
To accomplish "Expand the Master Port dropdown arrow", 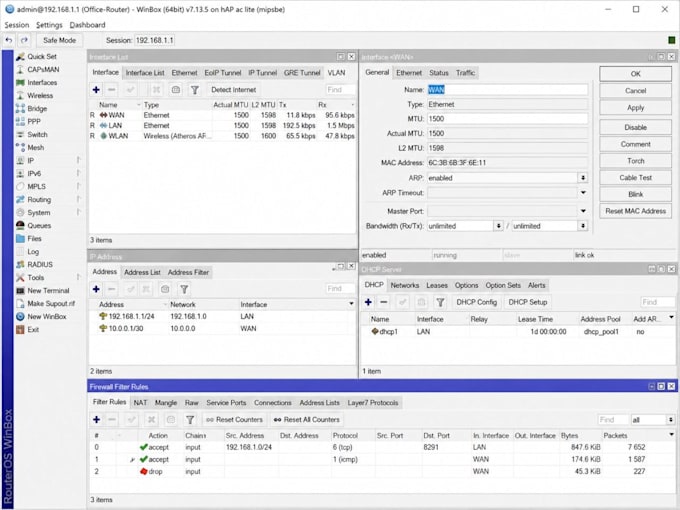I will [x=583, y=211].
